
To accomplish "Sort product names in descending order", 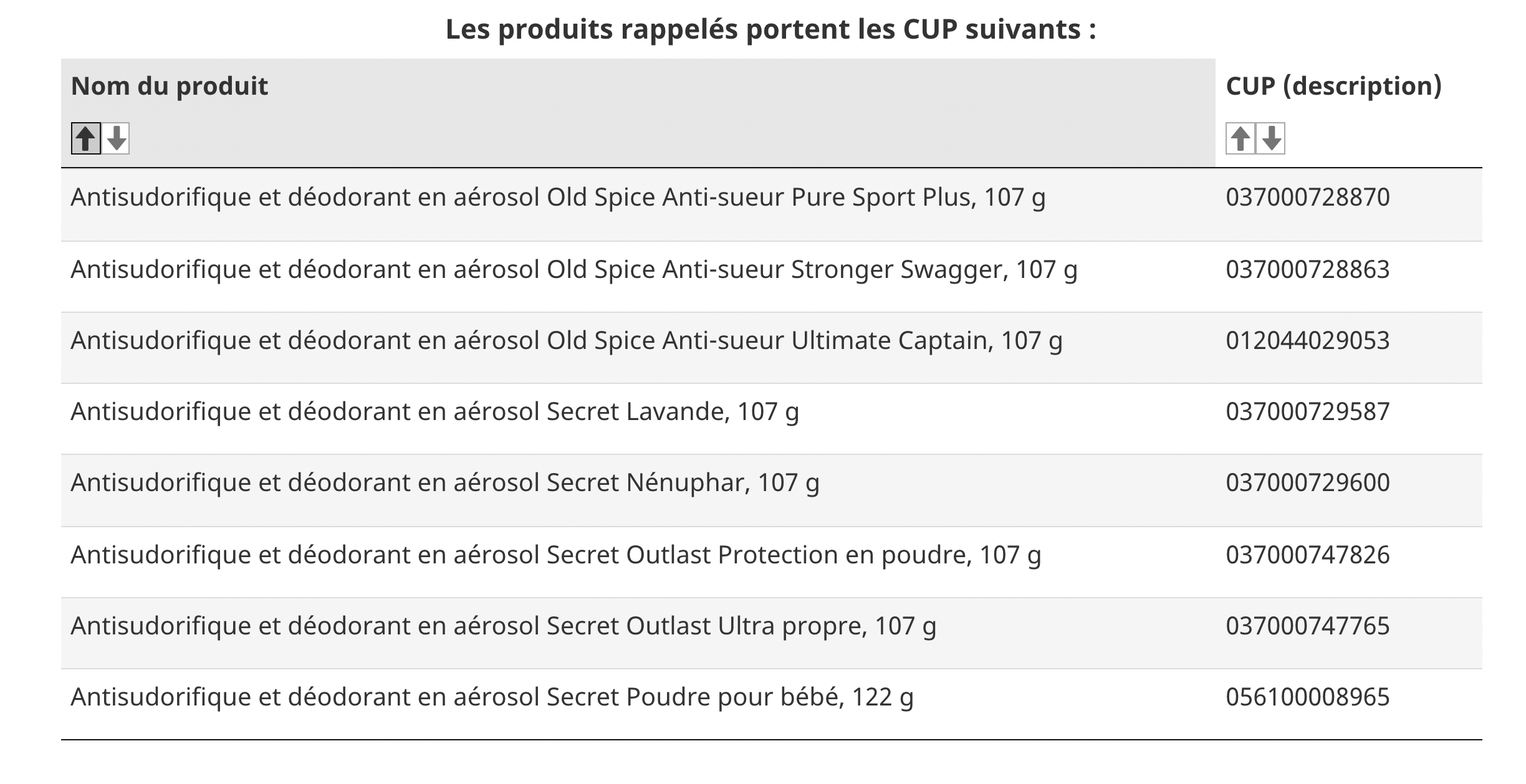I will coord(116,138).
